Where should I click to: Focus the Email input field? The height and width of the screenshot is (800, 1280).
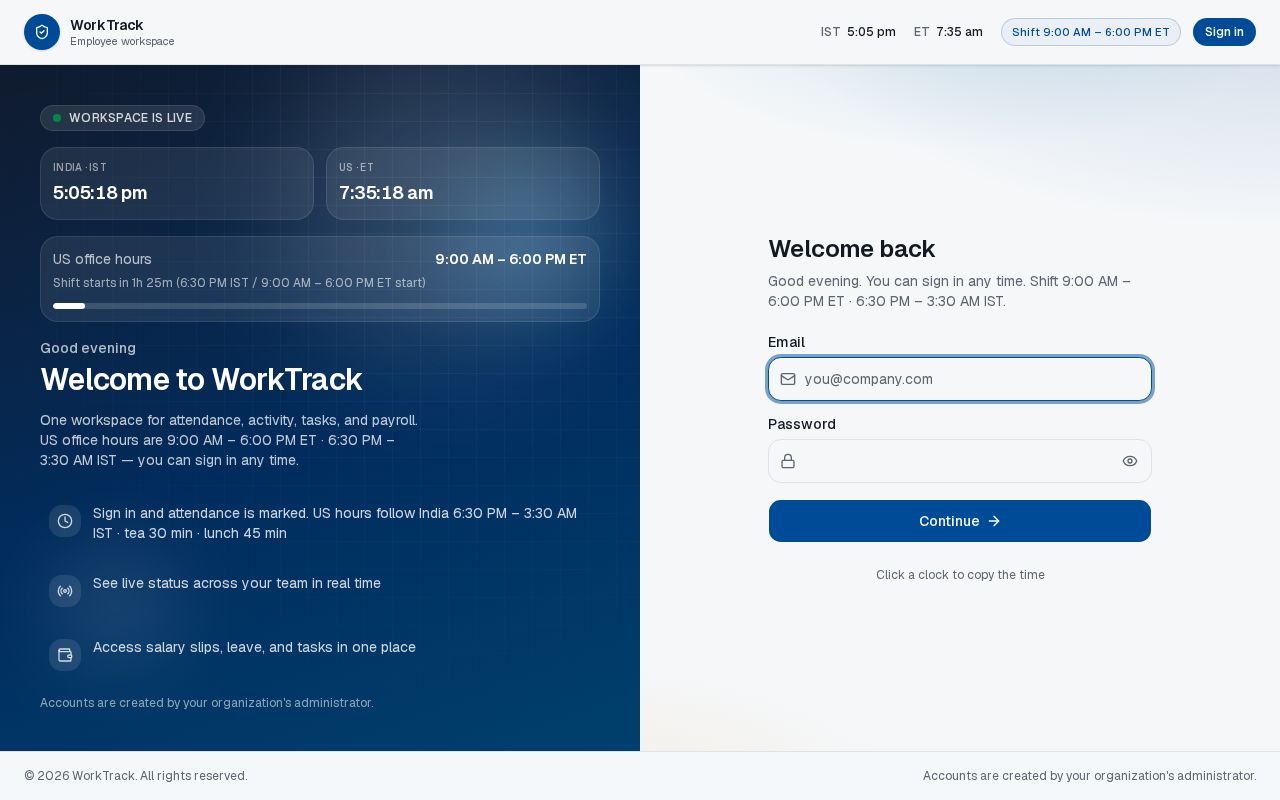pyautogui.click(x=960, y=379)
